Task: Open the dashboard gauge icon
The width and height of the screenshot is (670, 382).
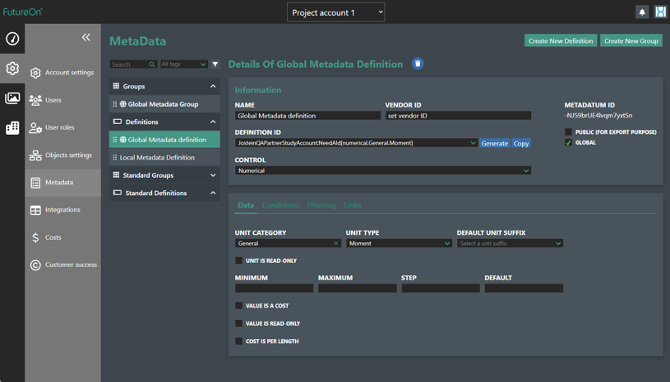Action: pos(12,38)
